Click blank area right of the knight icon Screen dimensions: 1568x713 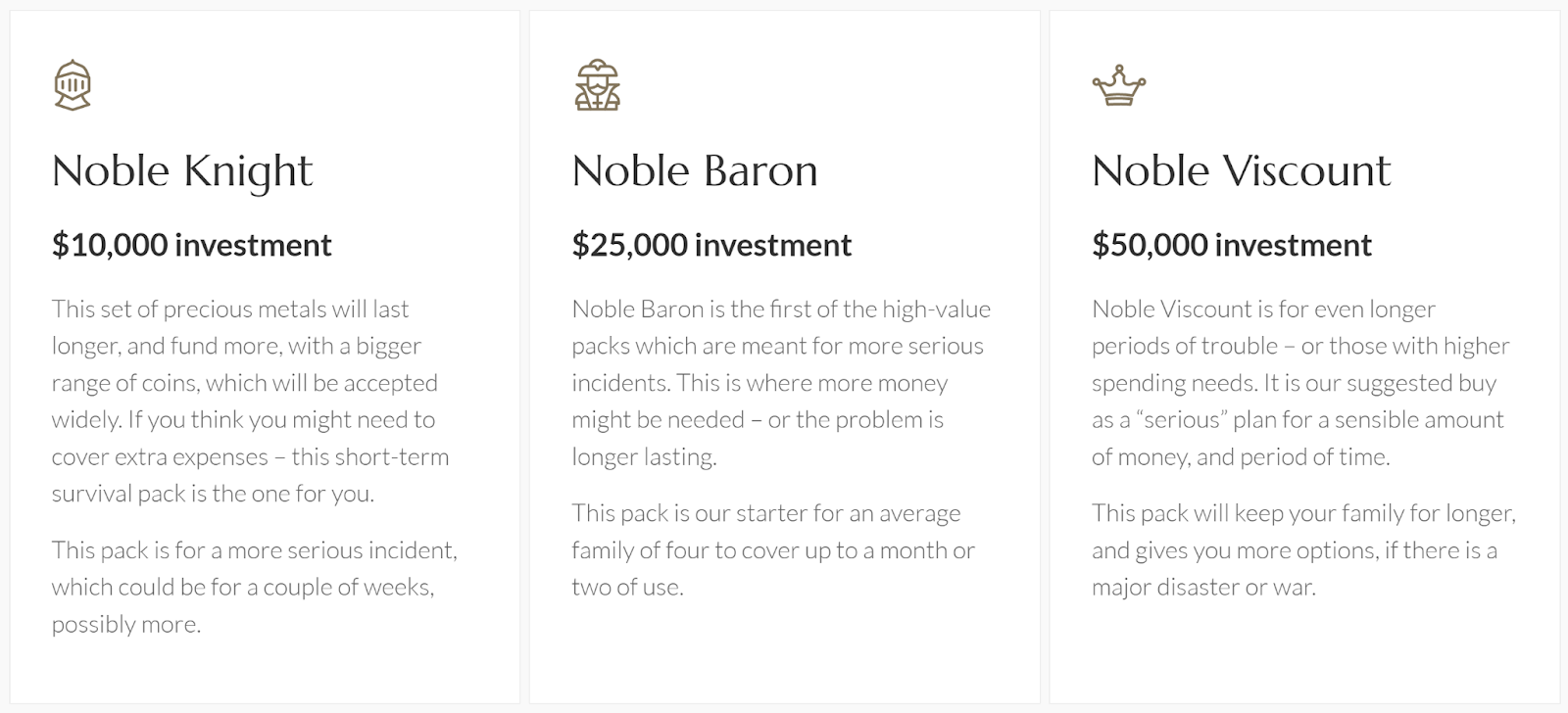click(x=294, y=85)
